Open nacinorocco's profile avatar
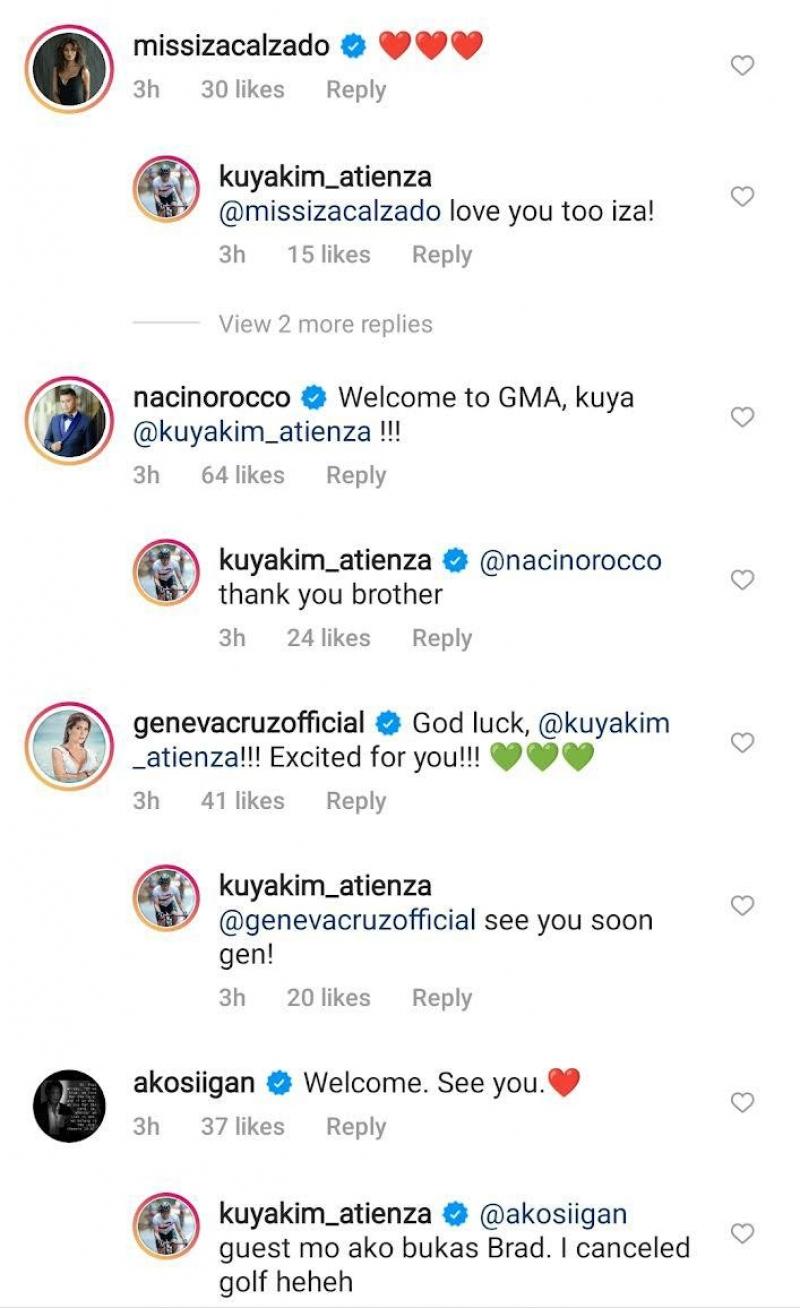The image size is (800, 1308). [70, 421]
